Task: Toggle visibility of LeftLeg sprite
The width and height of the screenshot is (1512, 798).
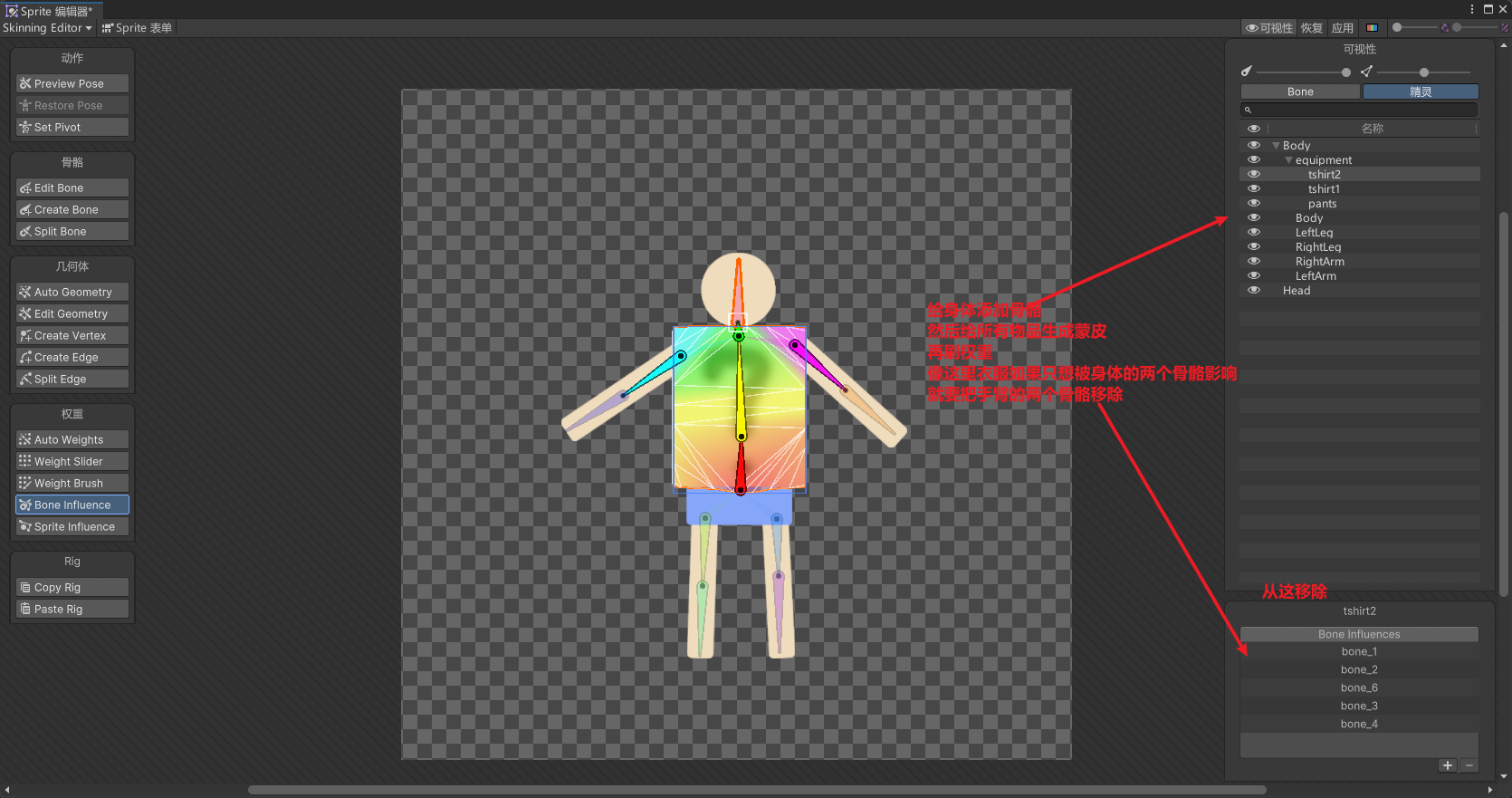Action: point(1254,232)
